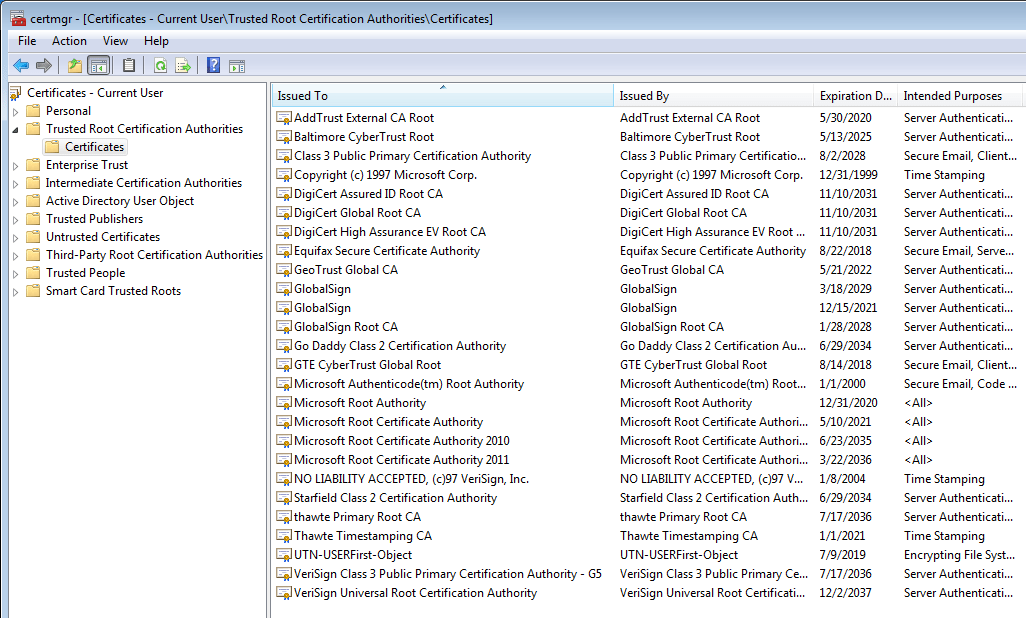Click the Refresh icon on the toolbar
Viewport: 1026px width, 618px height.
pos(159,63)
